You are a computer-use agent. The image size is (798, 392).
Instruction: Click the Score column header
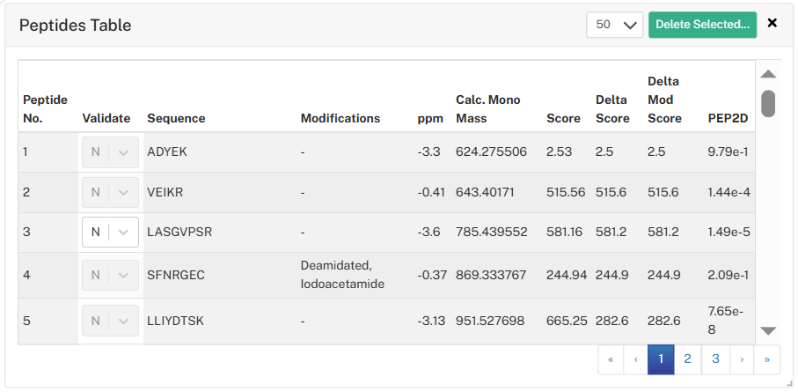point(563,118)
